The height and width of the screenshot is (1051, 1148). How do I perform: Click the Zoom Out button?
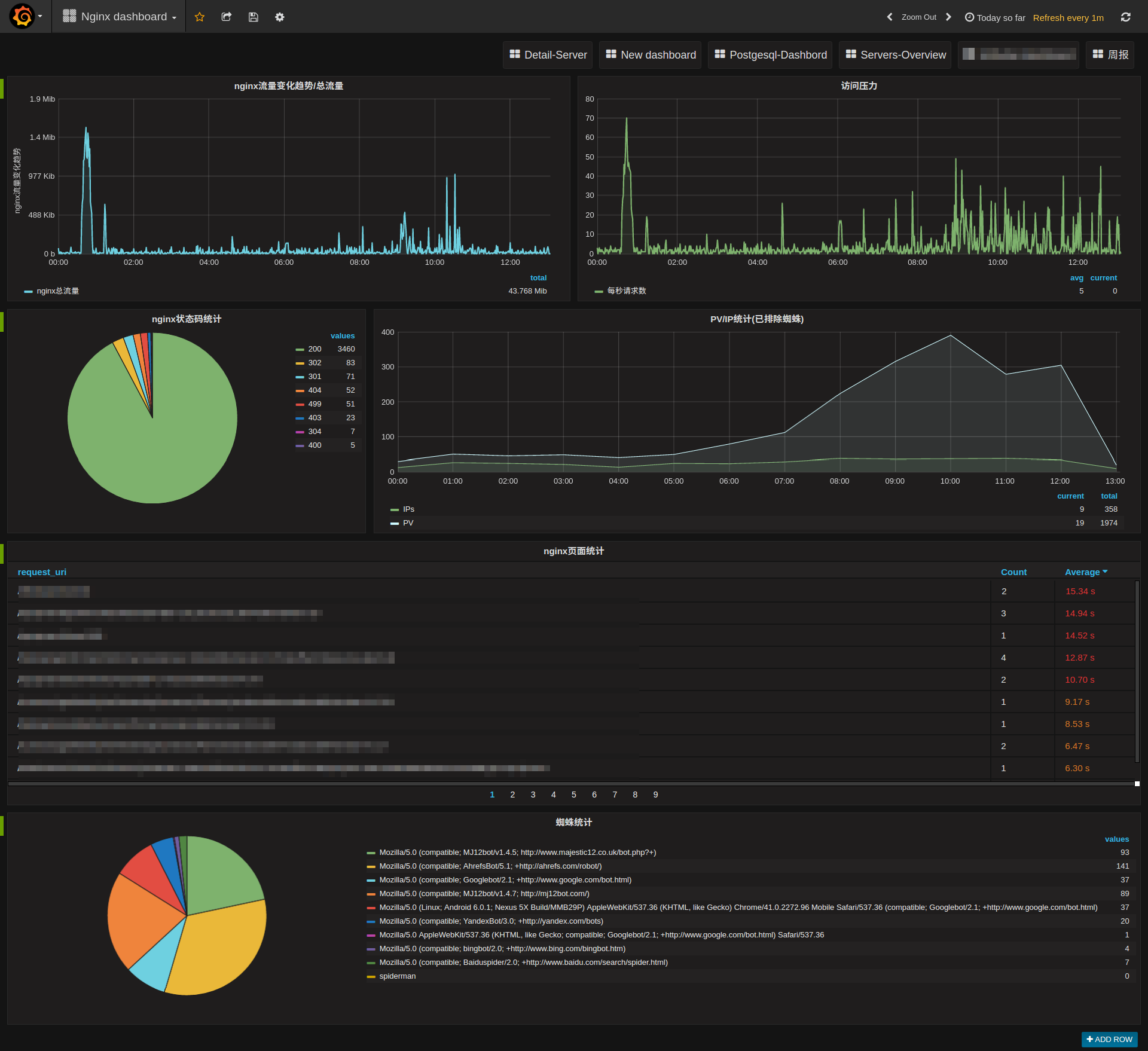[x=918, y=17]
